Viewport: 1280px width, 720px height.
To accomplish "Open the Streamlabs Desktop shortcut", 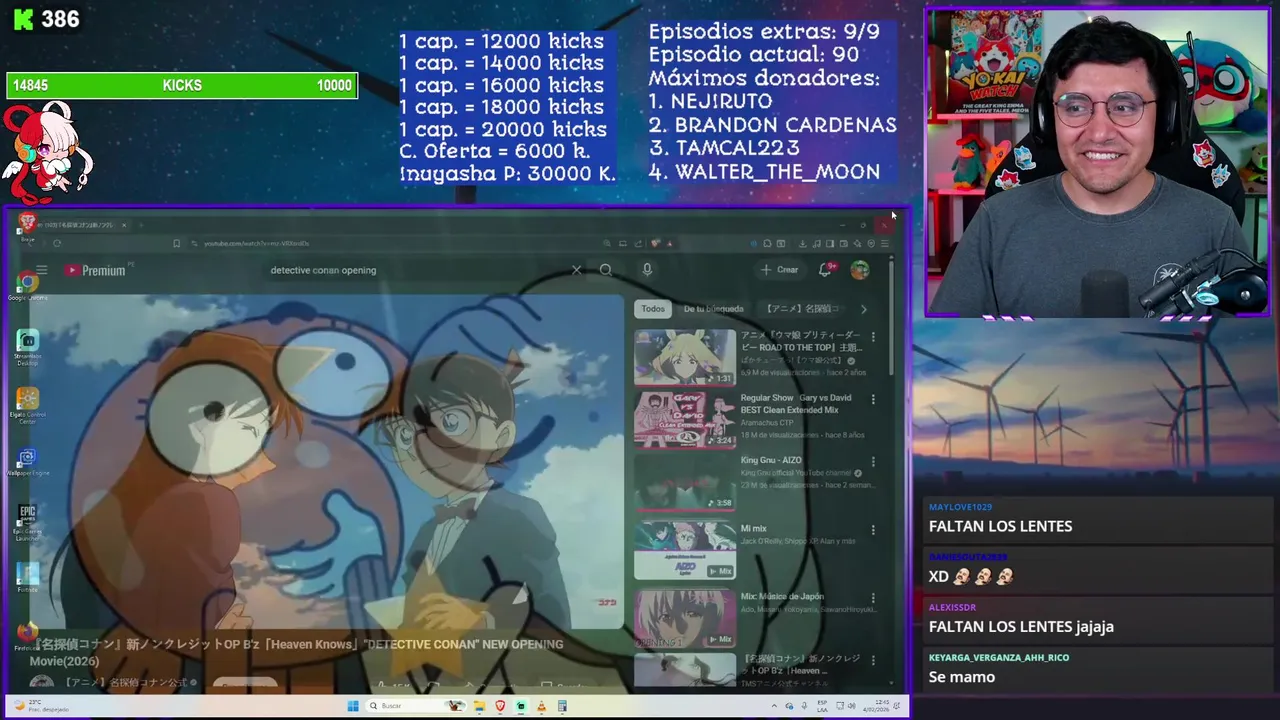I will click(27, 346).
